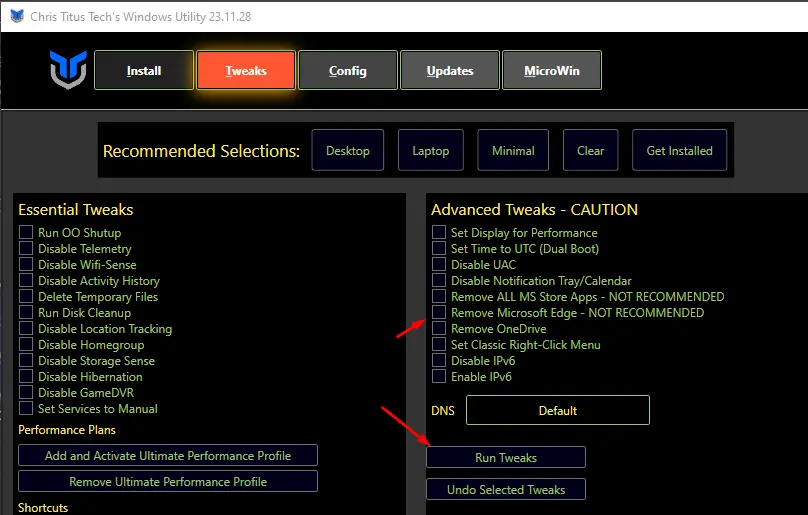Viewport: 808px width, 515px height.
Task: Apply the Laptop recommended selection
Action: point(431,151)
